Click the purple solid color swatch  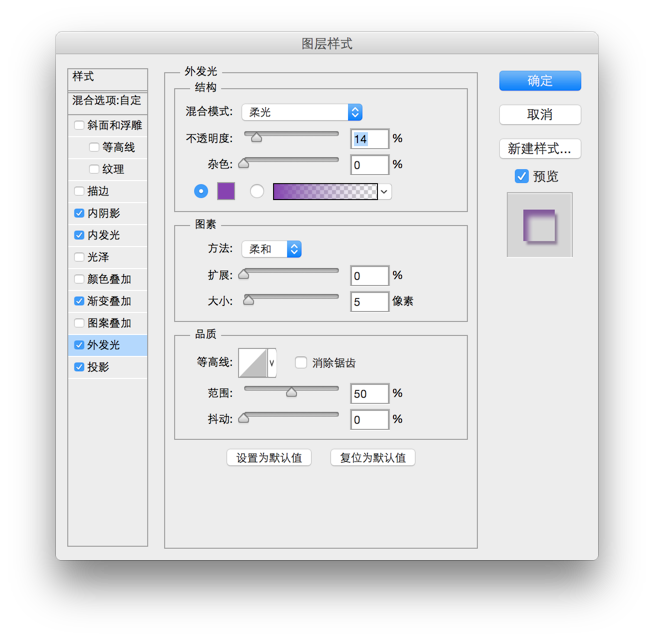pyautogui.click(x=226, y=191)
